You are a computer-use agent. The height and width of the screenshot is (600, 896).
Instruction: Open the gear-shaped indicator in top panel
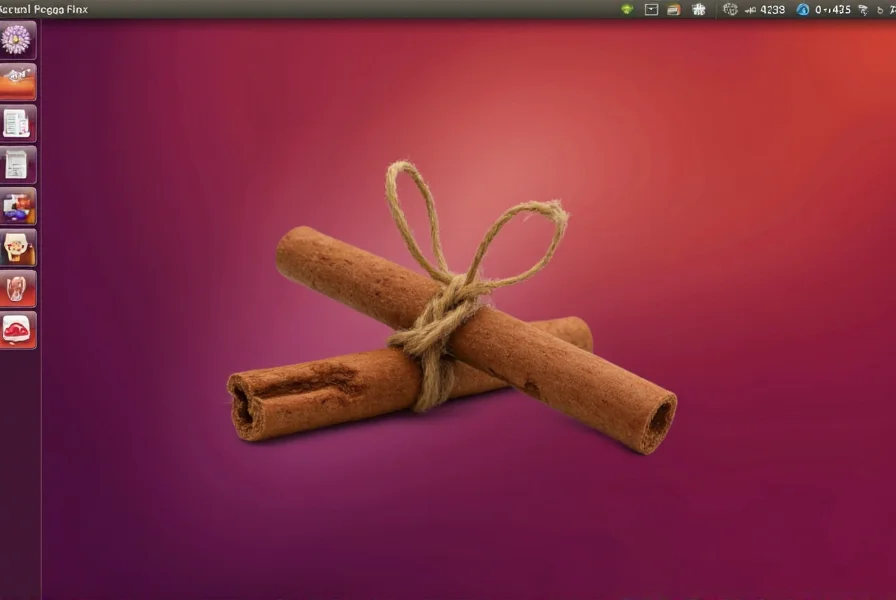730,9
